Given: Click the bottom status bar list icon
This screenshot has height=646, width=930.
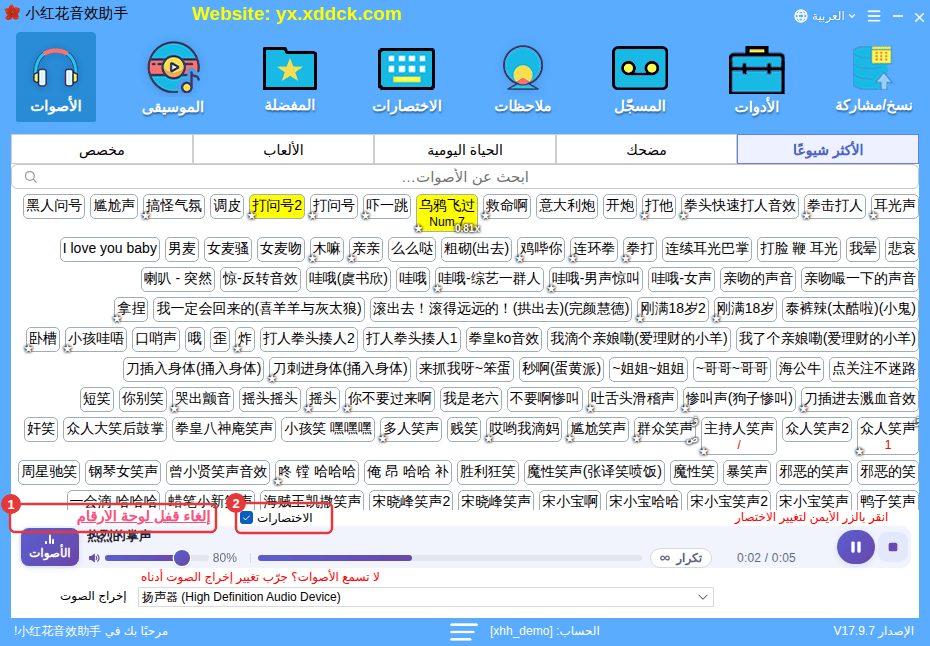Looking at the screenshot, I should tap(463, 631).
